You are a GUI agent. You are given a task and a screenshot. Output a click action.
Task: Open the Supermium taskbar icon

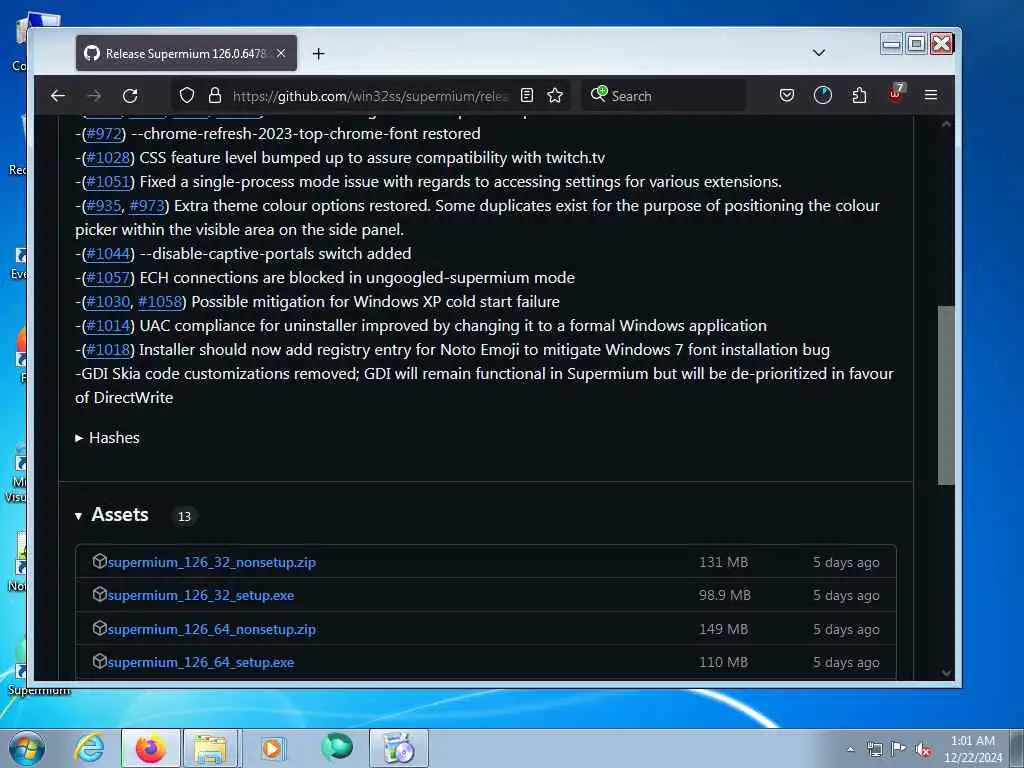point(336,747)
